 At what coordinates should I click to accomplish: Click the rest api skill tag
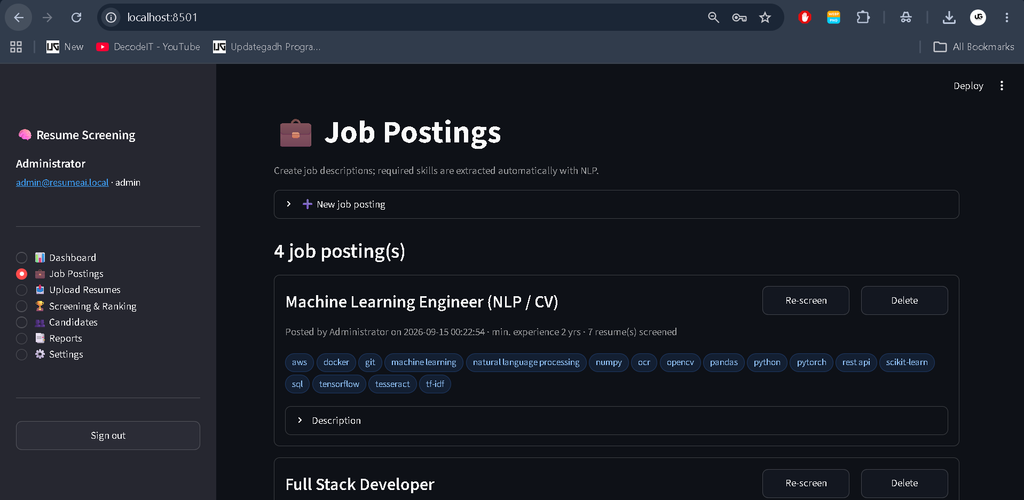[x=856, y=362]
